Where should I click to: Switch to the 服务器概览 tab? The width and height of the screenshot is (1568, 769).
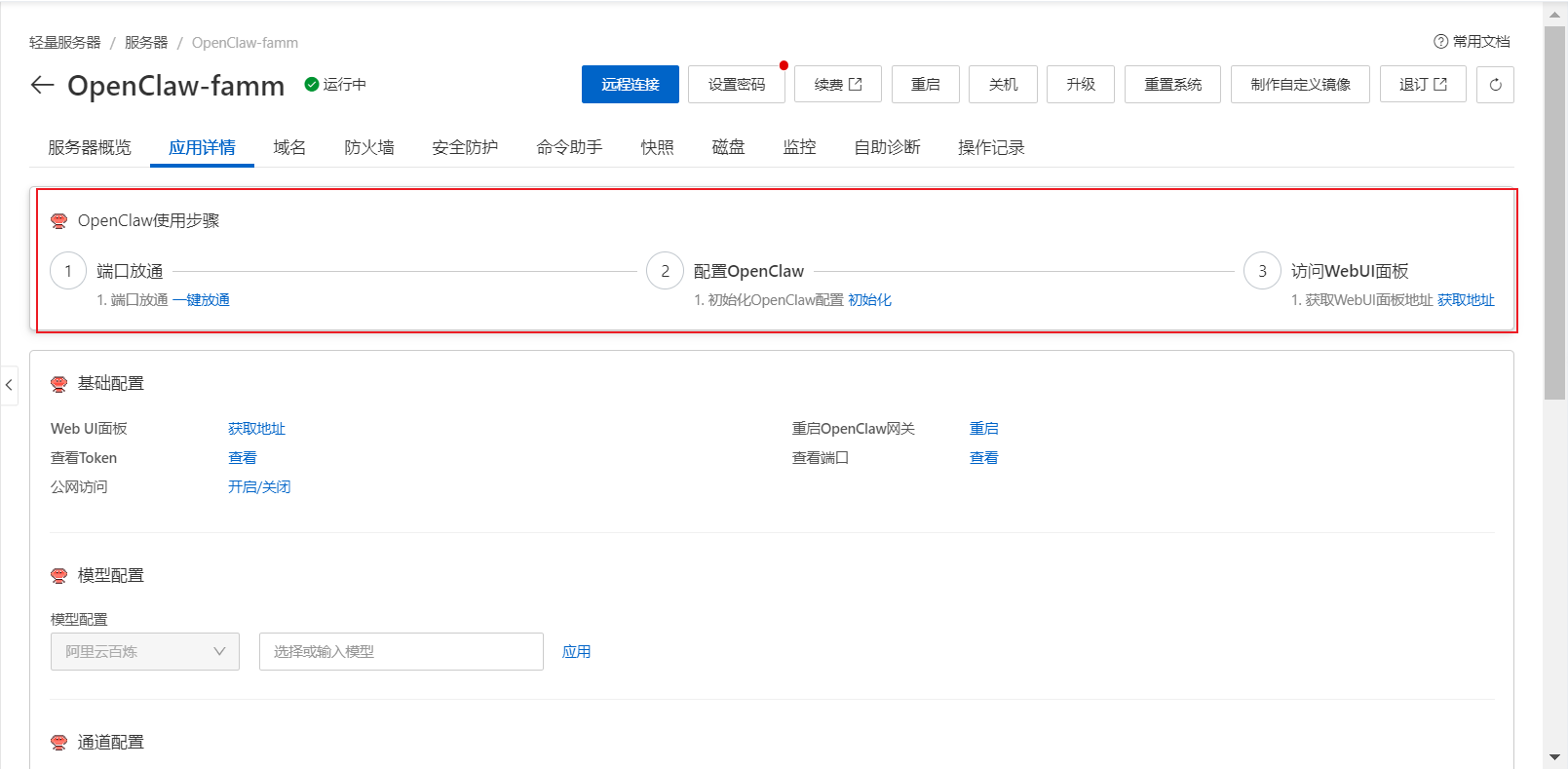(x=90, y=147)
